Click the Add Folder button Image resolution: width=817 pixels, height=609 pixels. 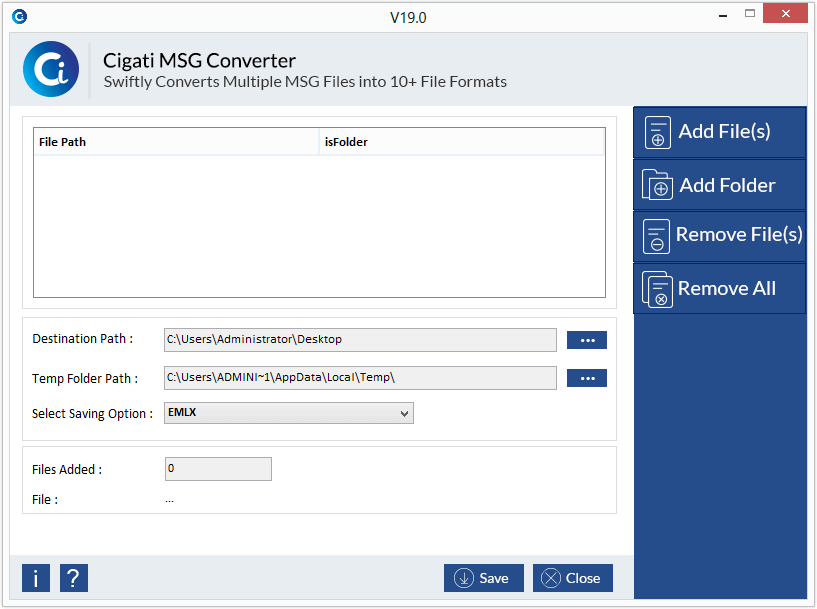pos(720,185)
